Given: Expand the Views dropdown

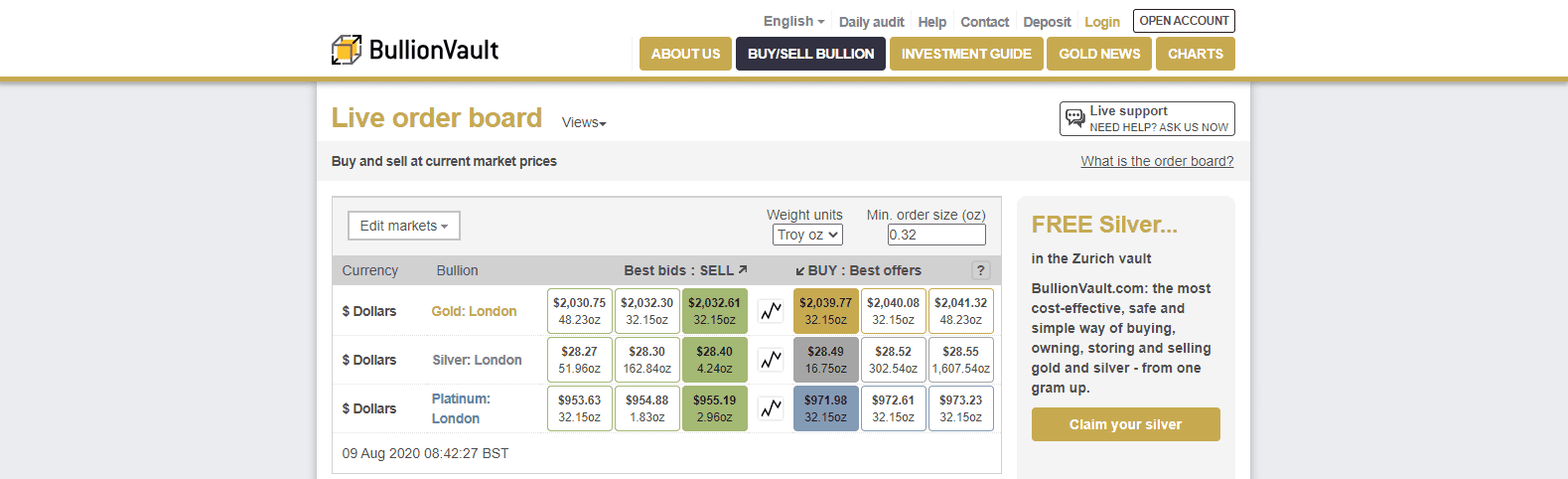Looking at the screenshot, I should point(584,122).
